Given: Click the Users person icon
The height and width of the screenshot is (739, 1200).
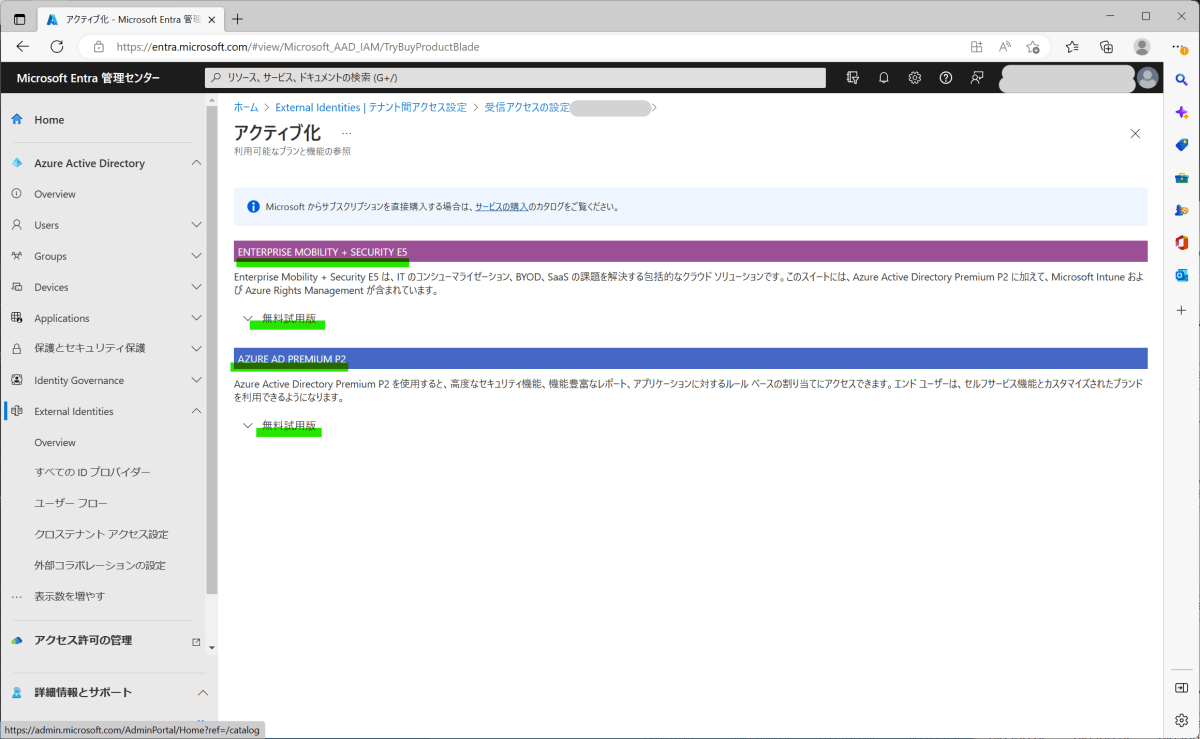Looking at the screenshot, I should click(x=16, y=225).
